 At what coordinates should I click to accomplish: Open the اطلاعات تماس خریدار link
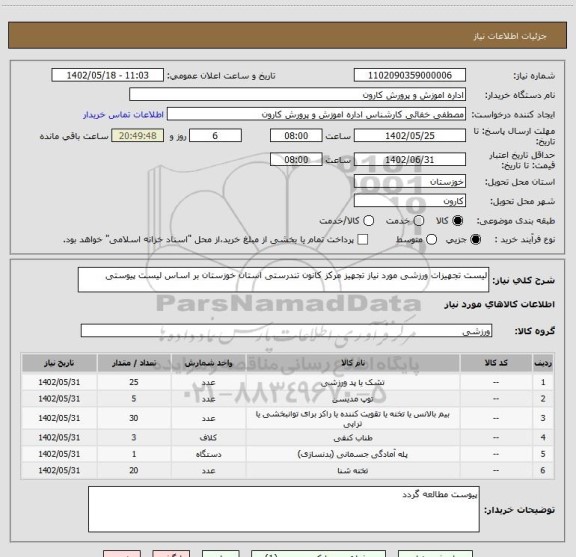(x=123, y=115)
